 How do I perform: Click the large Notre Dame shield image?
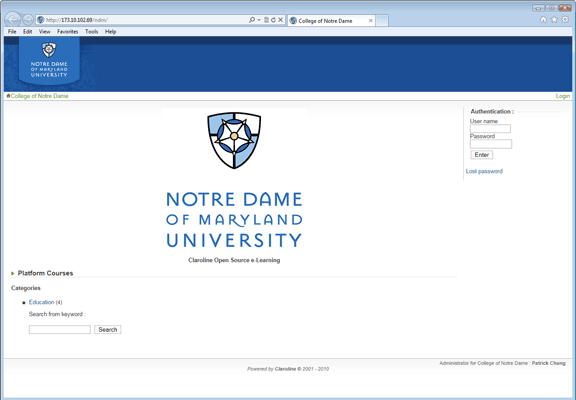[234, 141]
